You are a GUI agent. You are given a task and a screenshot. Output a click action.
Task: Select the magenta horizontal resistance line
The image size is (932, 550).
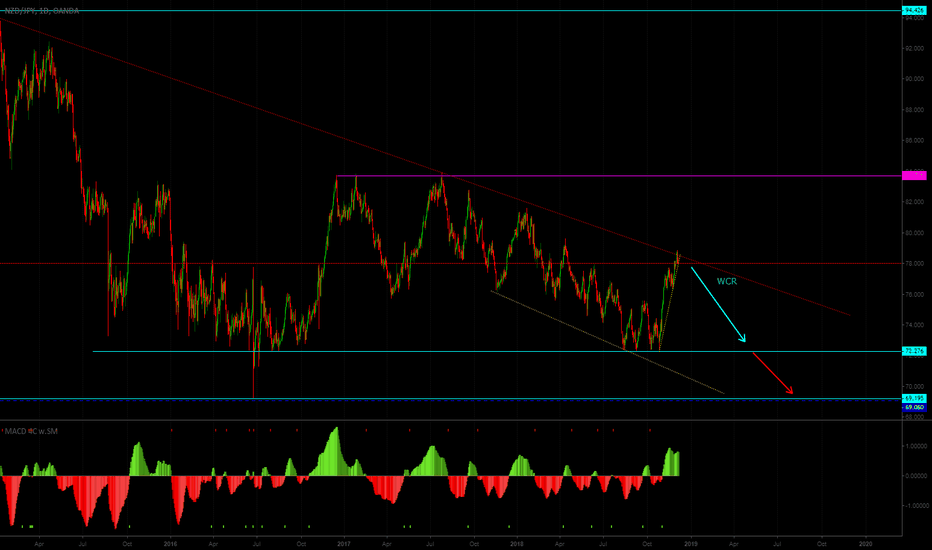click(618, 176)
